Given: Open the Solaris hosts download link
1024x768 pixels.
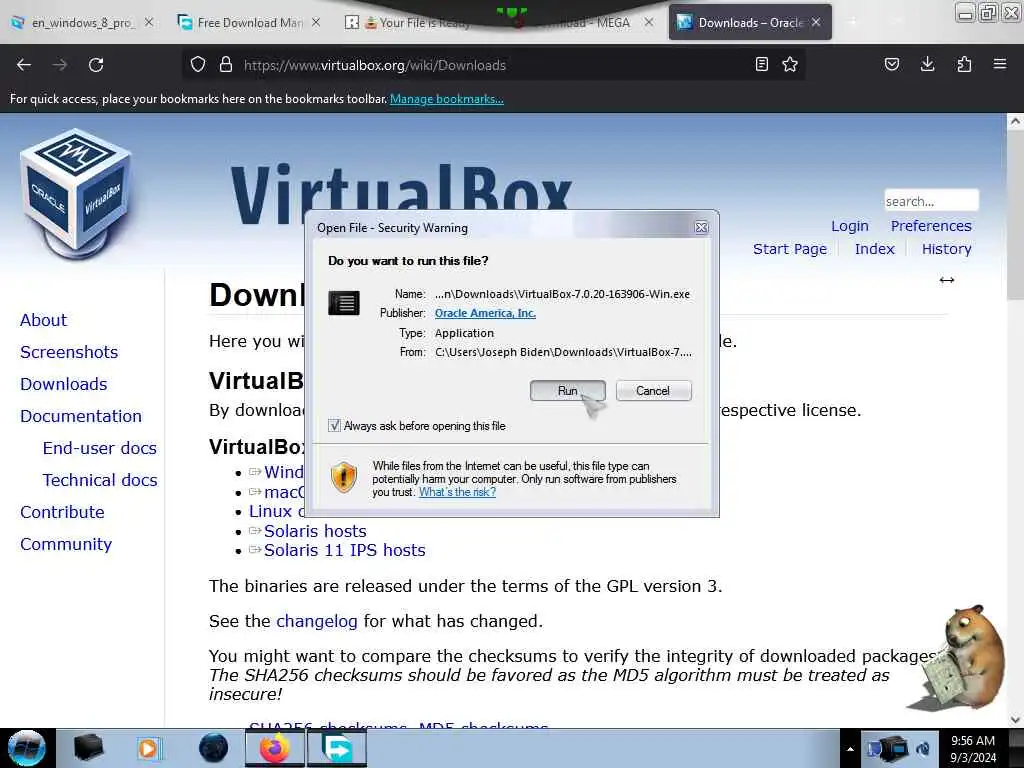Looking at the screenshot, I should click(315, 531).
